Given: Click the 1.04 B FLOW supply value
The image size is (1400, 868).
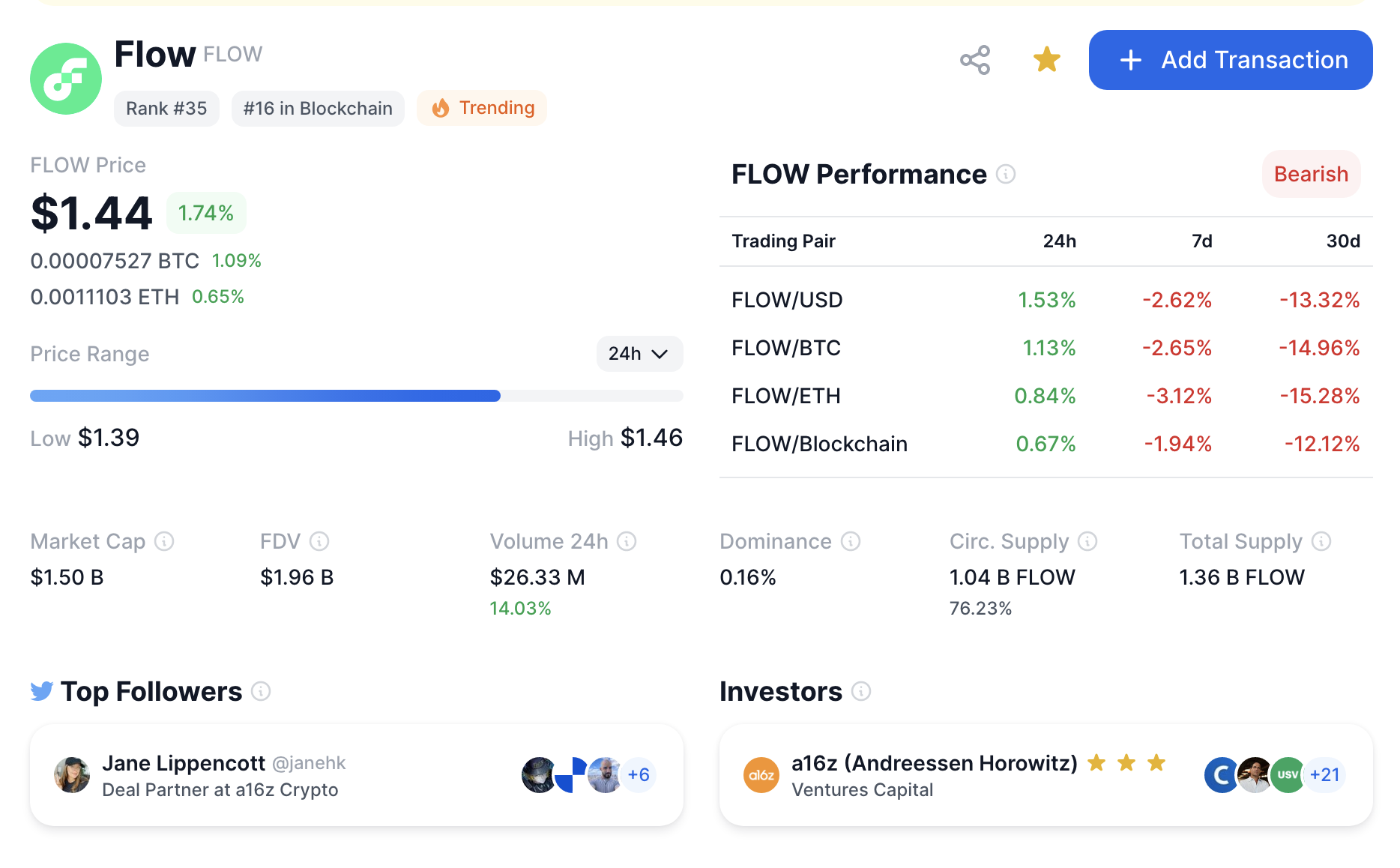Looking at the screenshot, I should (x=1012, y=577).
